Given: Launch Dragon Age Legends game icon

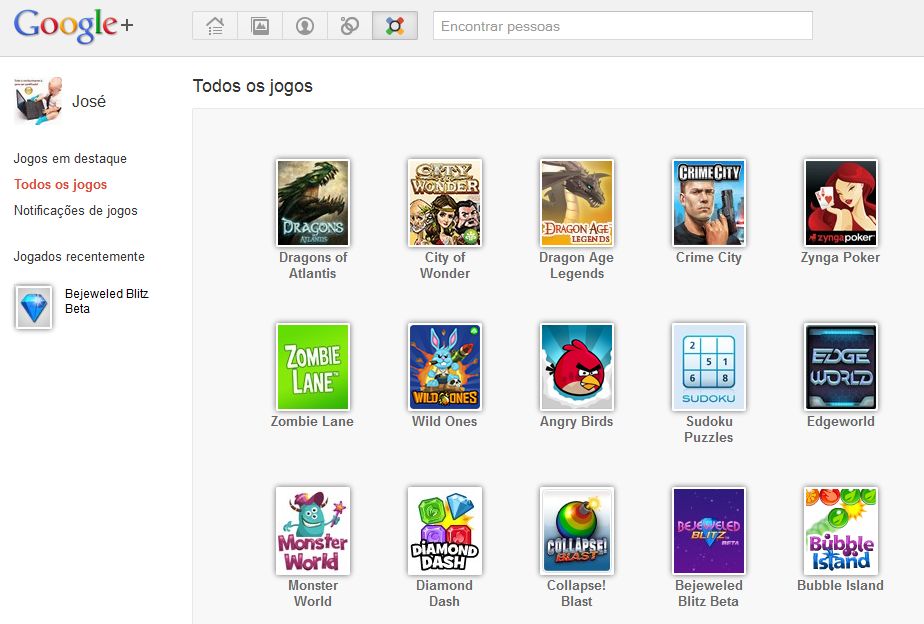Looking at the screenshot, I should (x=577, y=203).
